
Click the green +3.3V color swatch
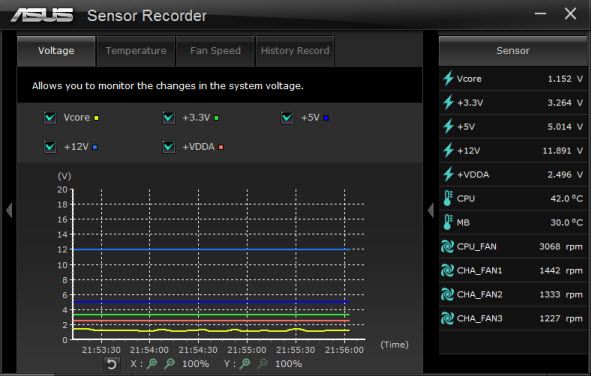click(216, 118)
